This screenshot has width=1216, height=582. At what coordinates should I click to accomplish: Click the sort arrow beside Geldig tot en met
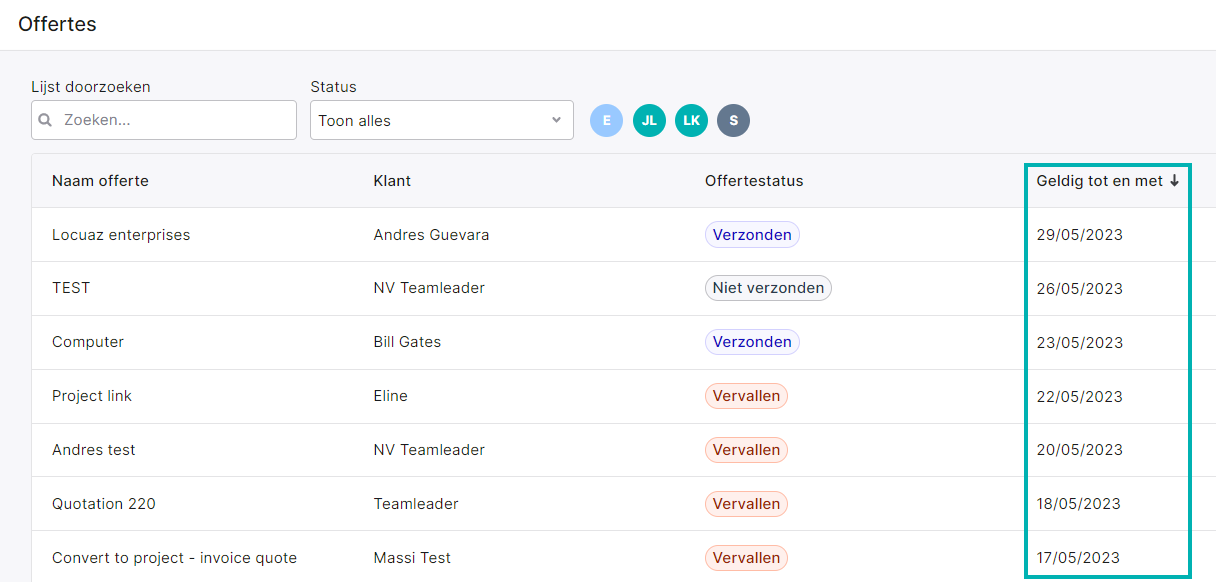pyautogui.click(x=1174, y=181)
